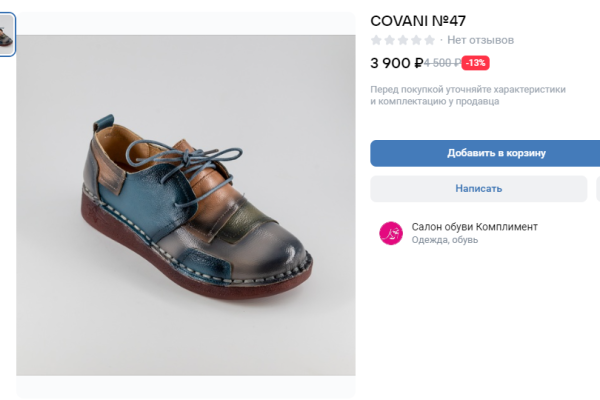Click the red -13% discount badge
This screenshot has width=600, height=400.
(x=475, y=63)
